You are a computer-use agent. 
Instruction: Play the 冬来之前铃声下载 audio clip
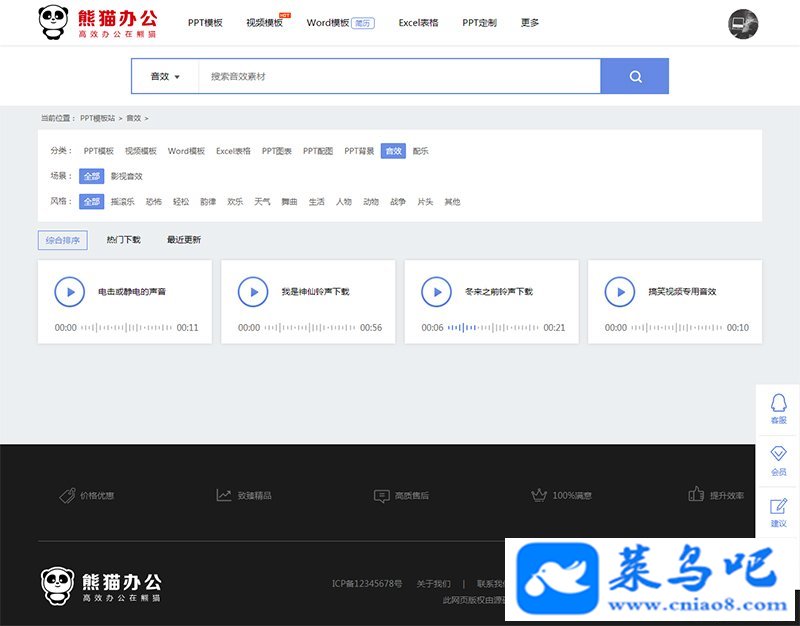436,292
